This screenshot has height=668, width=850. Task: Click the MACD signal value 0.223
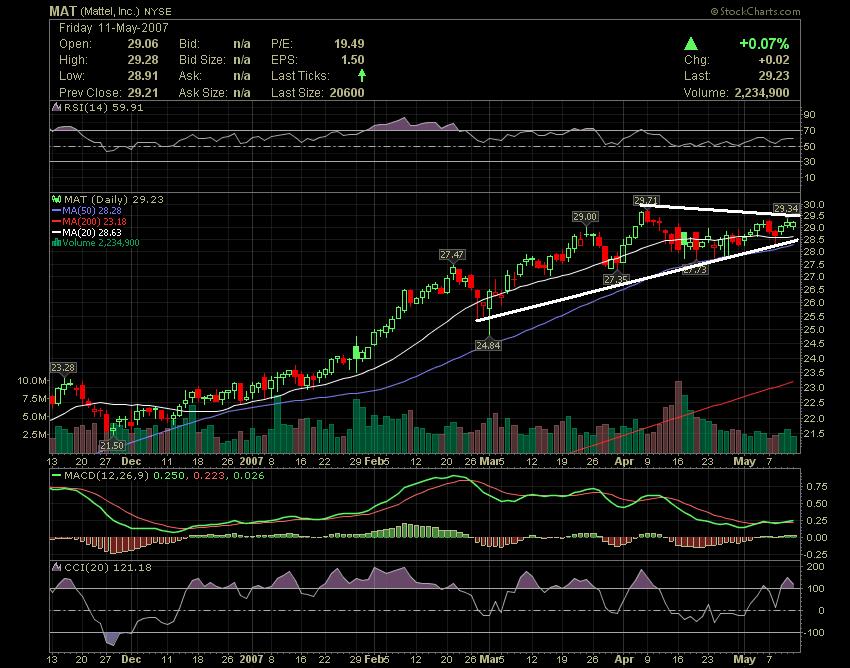point(210,476)
